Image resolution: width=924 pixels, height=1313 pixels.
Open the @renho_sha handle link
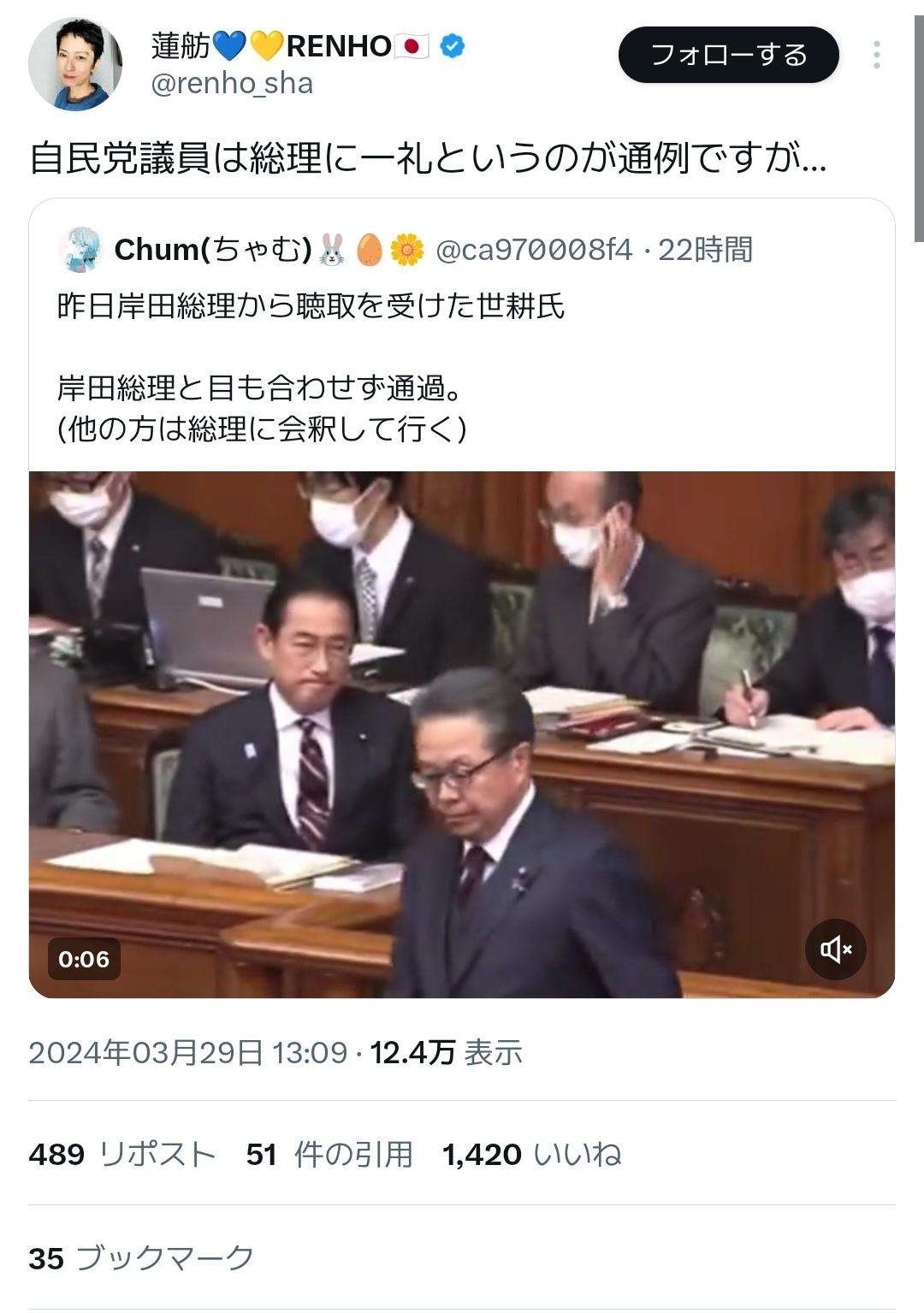tap(232, 84)
